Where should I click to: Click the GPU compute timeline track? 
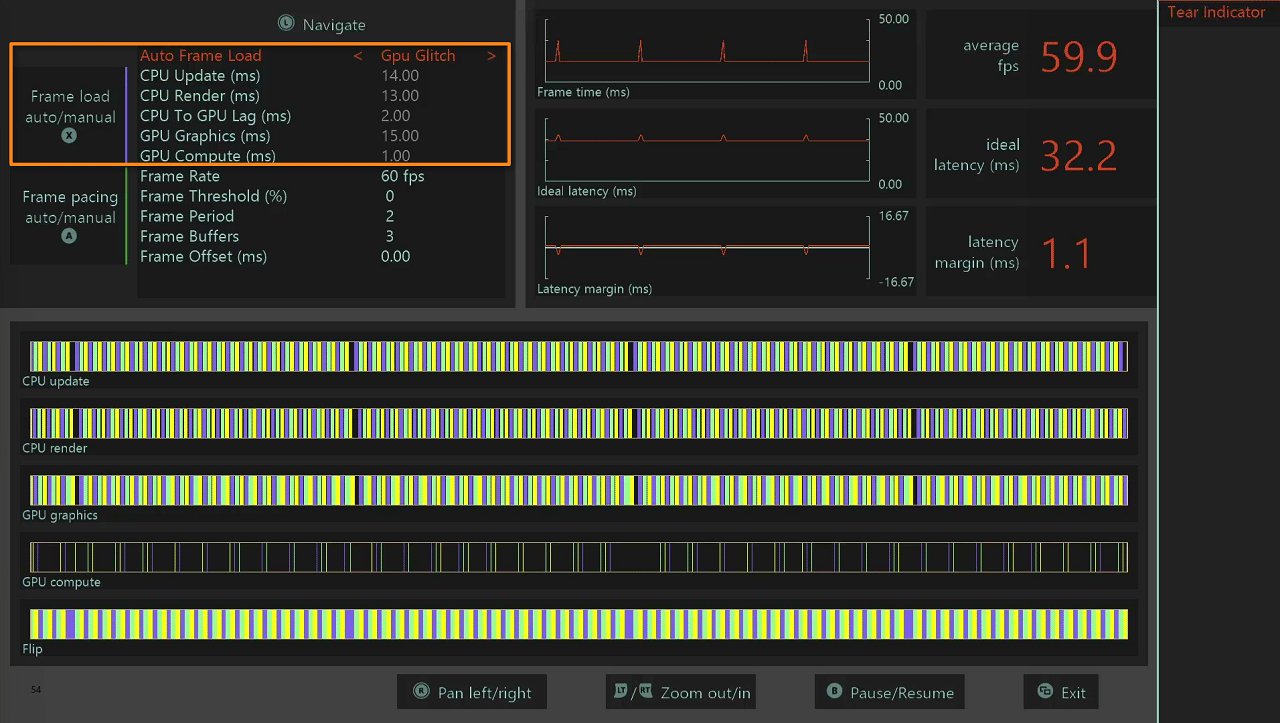(579, 557)
